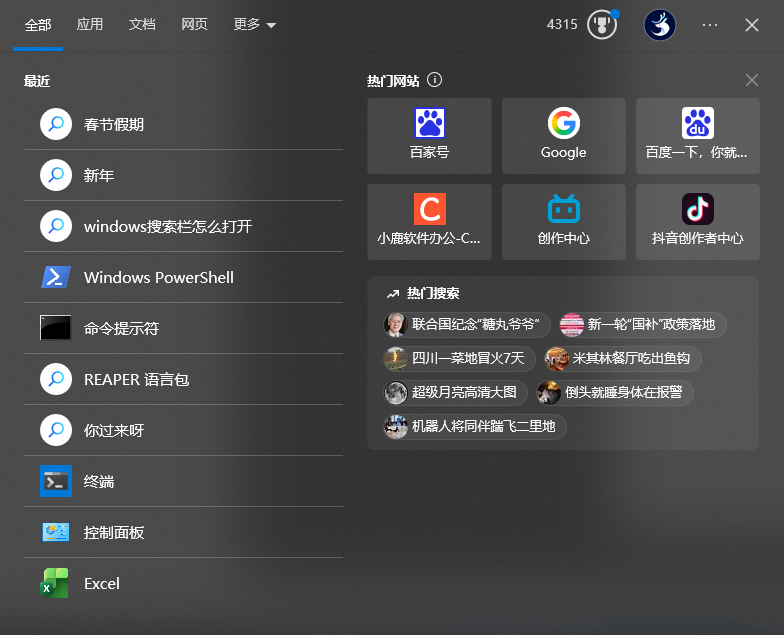Search again for windows搜索栏怎么打开
The width and height of the screenshot is (784, 635).
pos(184,226)
